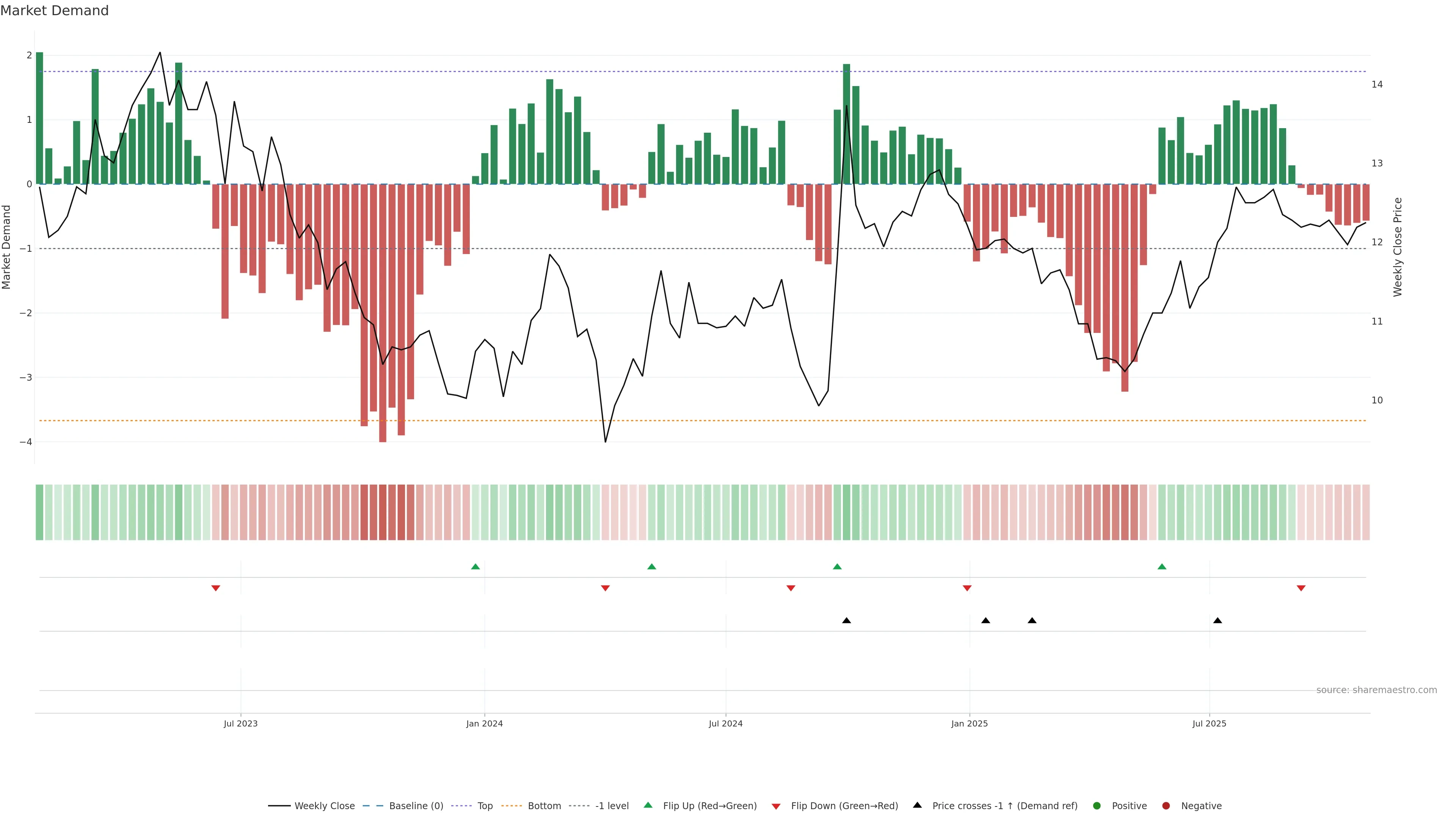Image resolution: width=1456 pixels, height=819 pixels.
Task: Click the Flip Down red triangle legend icon
Action: (x=776, y=806)
